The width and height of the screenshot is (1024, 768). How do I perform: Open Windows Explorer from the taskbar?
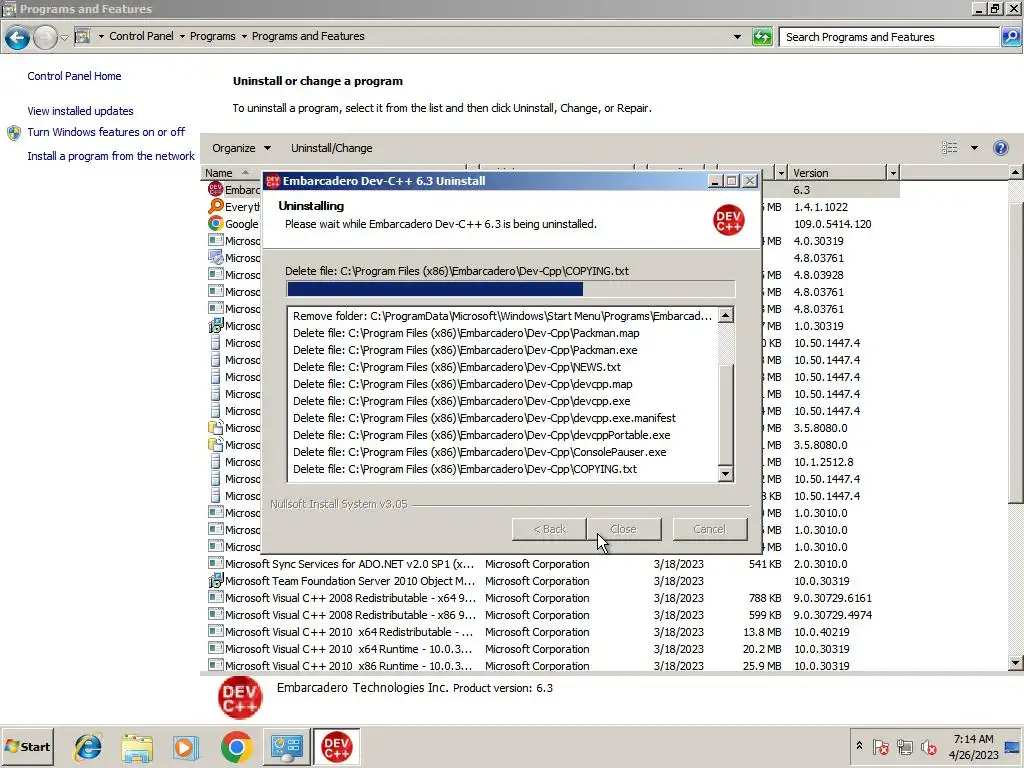[x=136, y=746]
